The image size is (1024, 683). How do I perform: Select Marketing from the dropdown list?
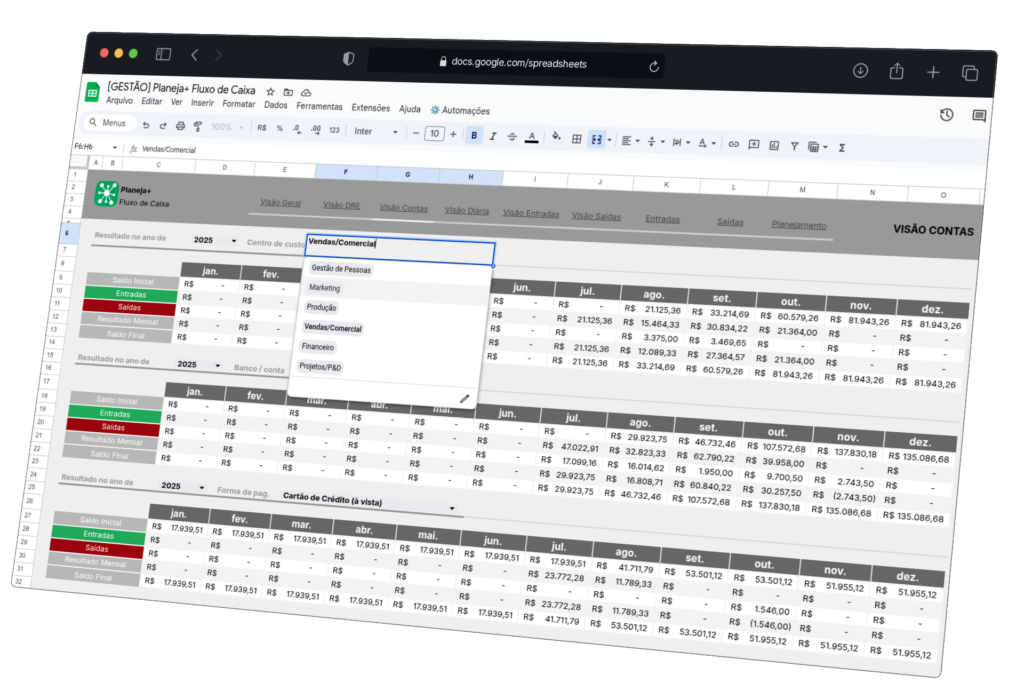(x=325, y=288)
